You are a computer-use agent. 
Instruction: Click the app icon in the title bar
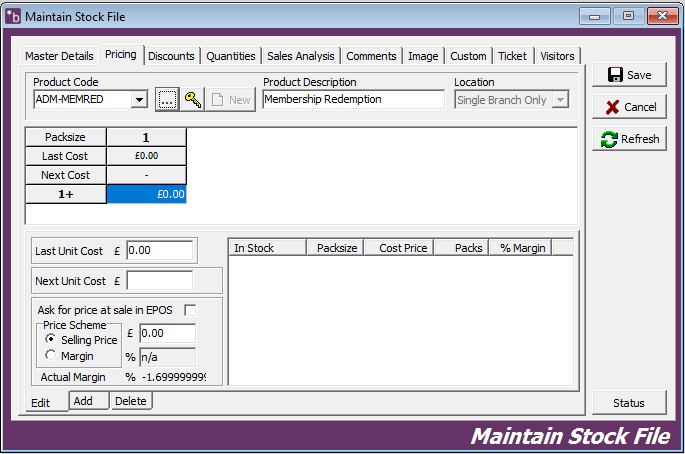coord(13,16)
